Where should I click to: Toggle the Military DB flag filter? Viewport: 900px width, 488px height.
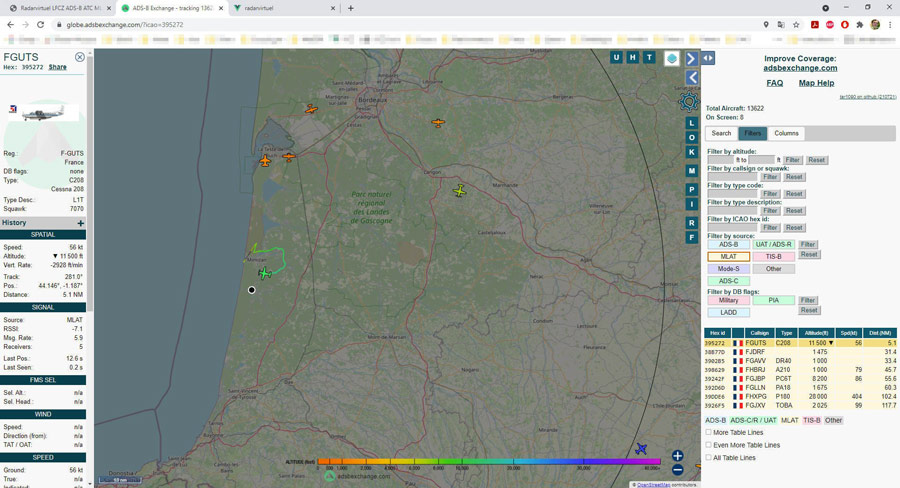[728, 300]
